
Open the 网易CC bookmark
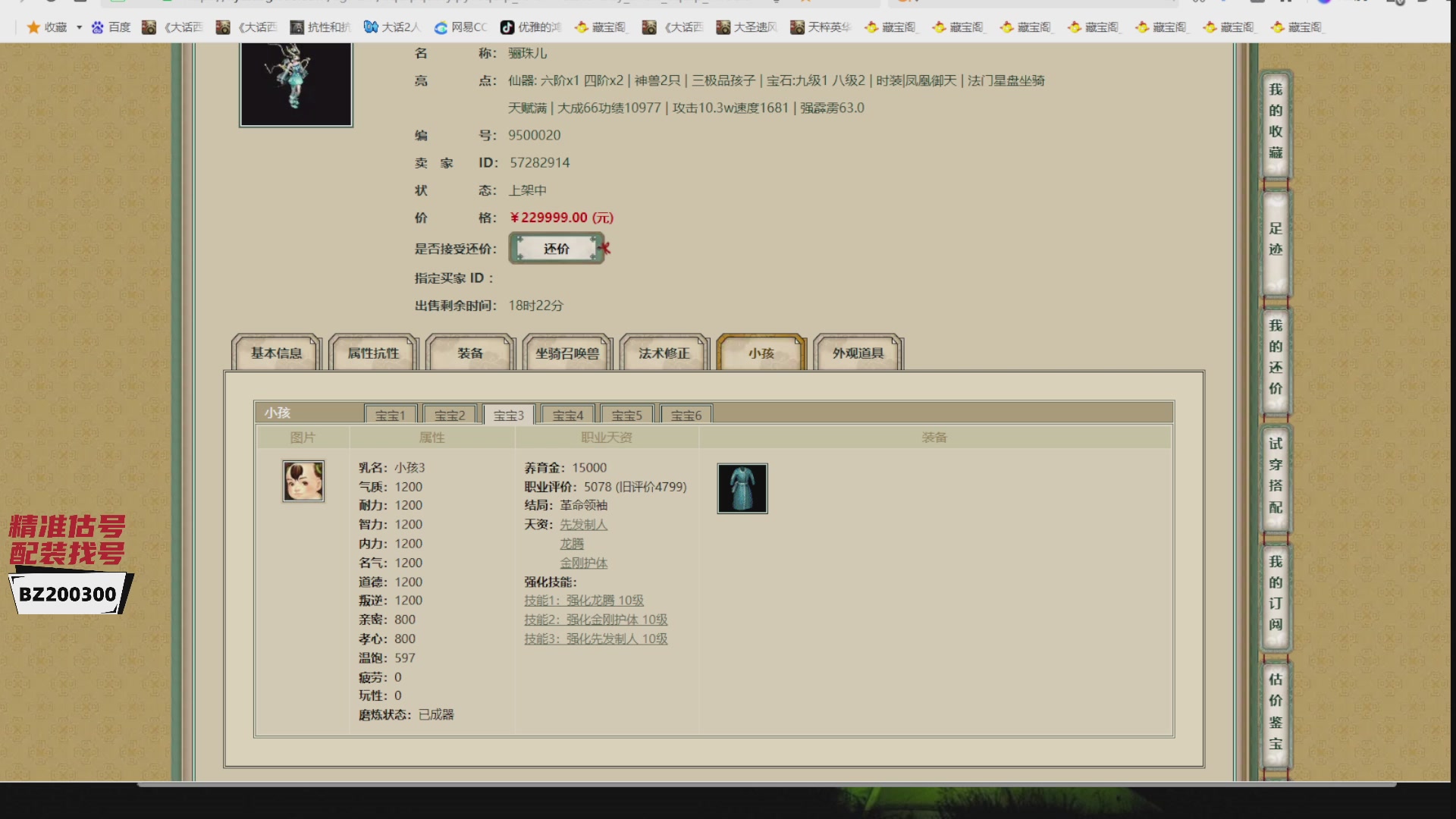point(460,27)
